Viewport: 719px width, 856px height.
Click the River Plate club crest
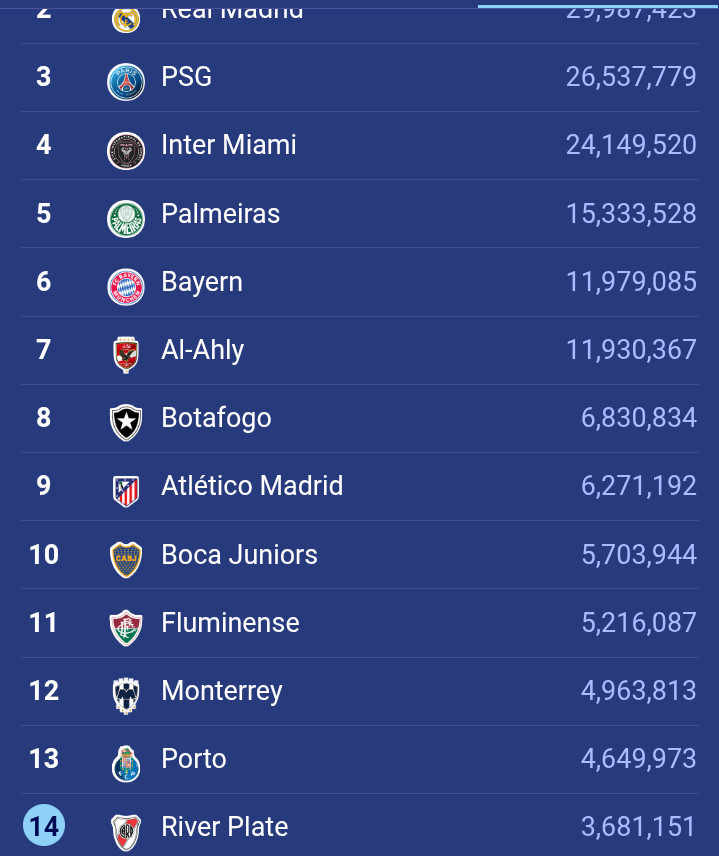[x=126, y=833]
